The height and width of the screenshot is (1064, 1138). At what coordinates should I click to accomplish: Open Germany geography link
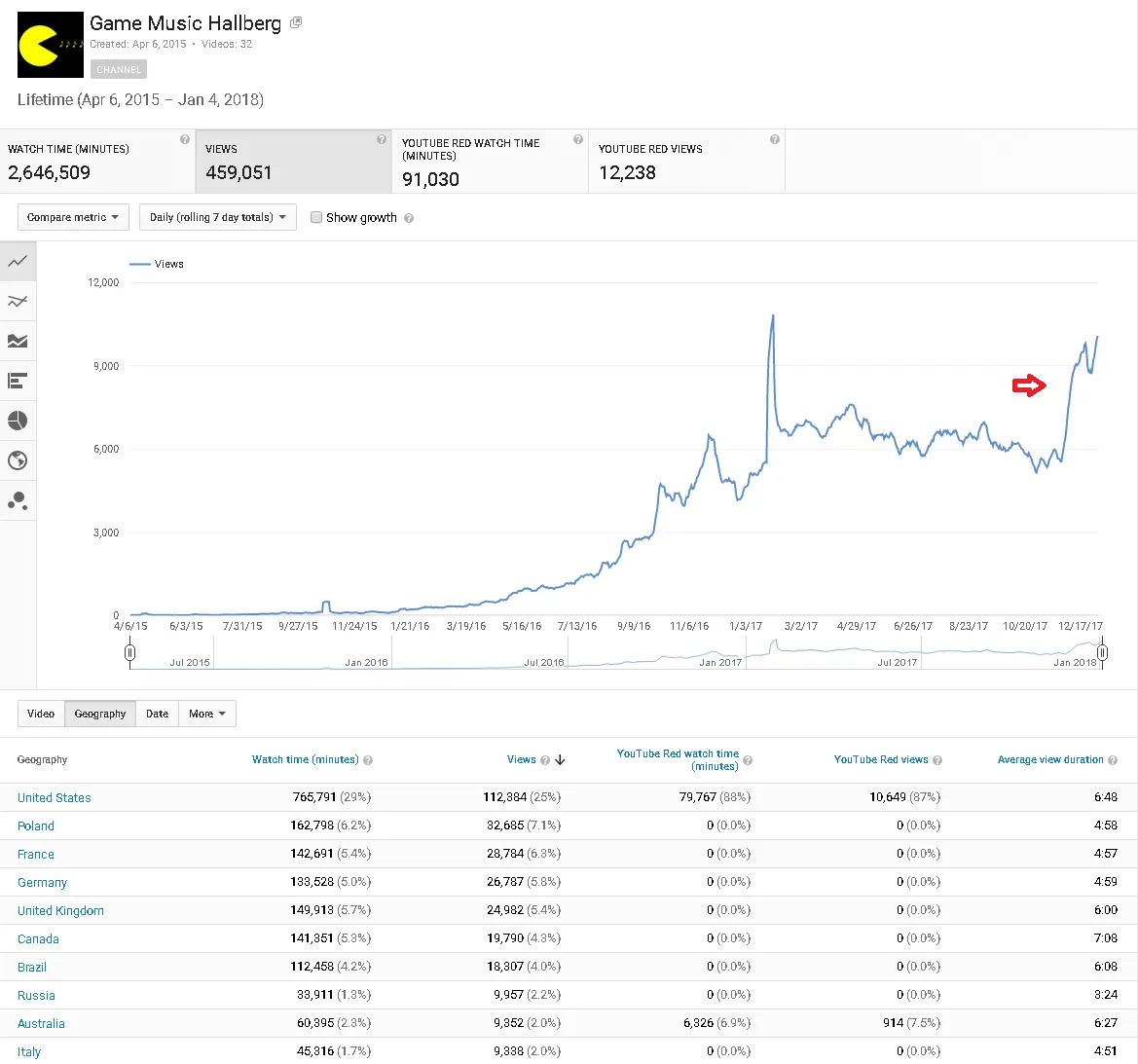(x=42, y=883)
